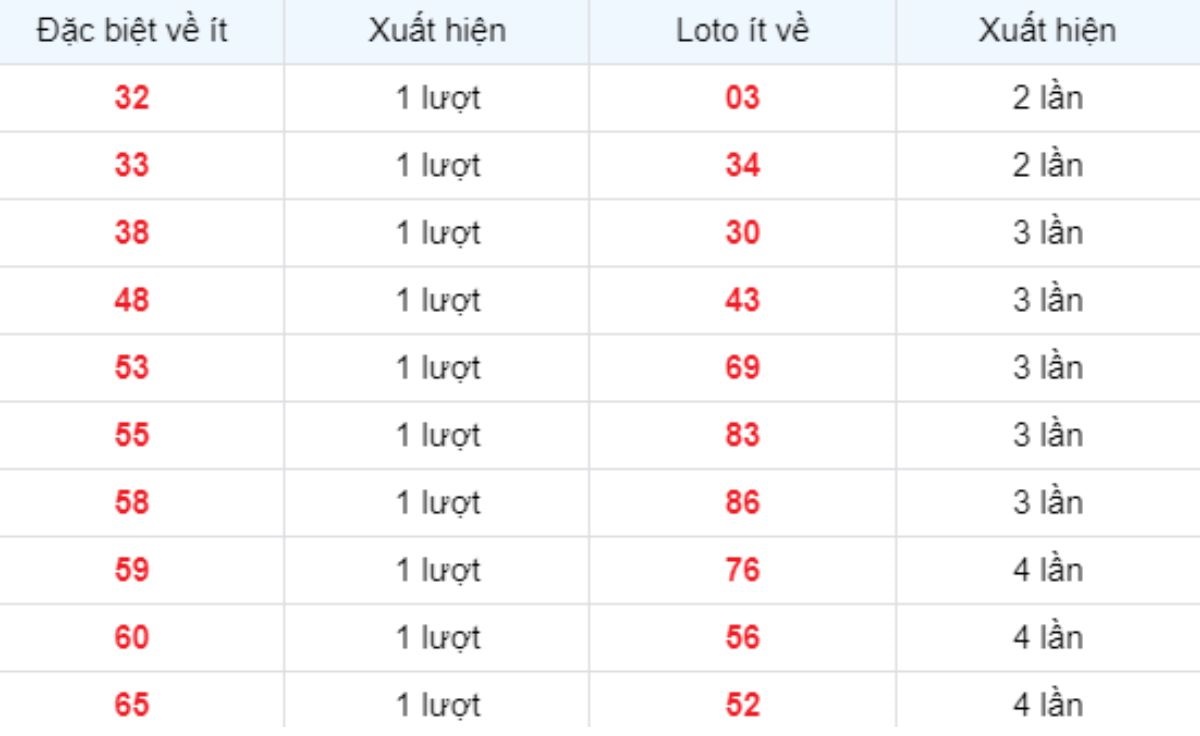The width and height of the screenshot is (1200, 736).
Task: Open loto number 30
Action: pos(743,233)
